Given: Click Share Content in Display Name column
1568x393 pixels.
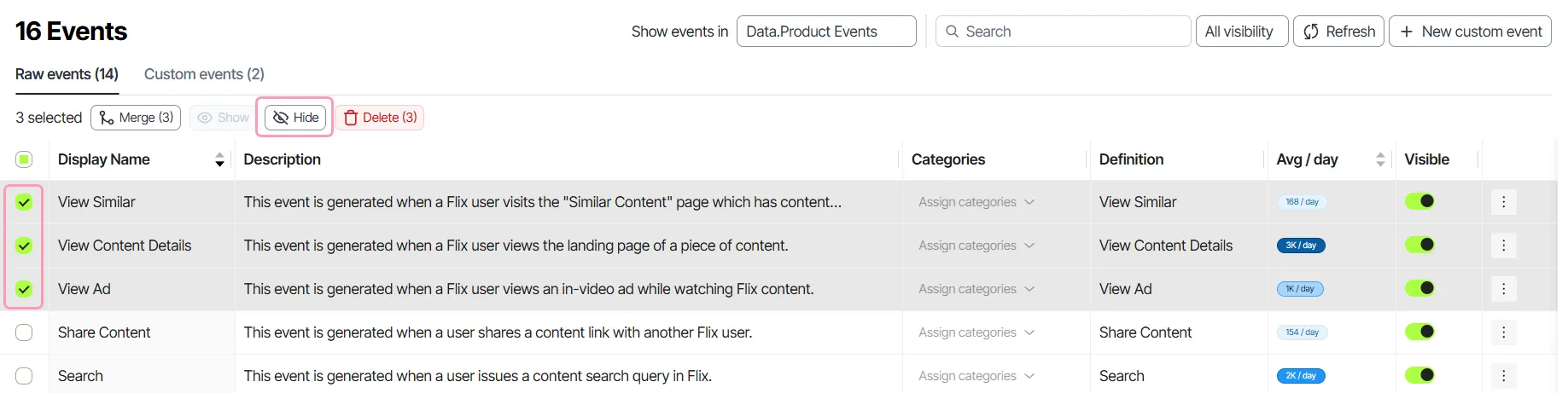Looking at the screenshot, I should (x=104, y=332).
